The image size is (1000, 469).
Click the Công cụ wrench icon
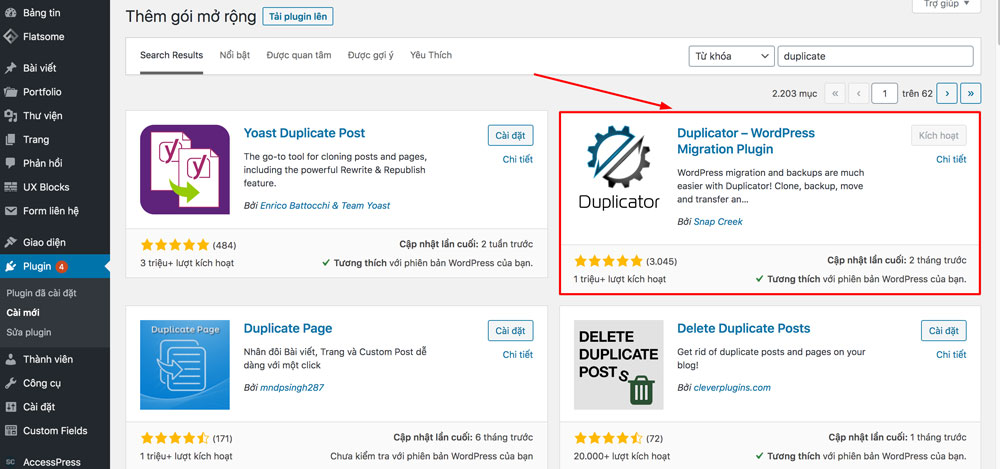(10, 383)
